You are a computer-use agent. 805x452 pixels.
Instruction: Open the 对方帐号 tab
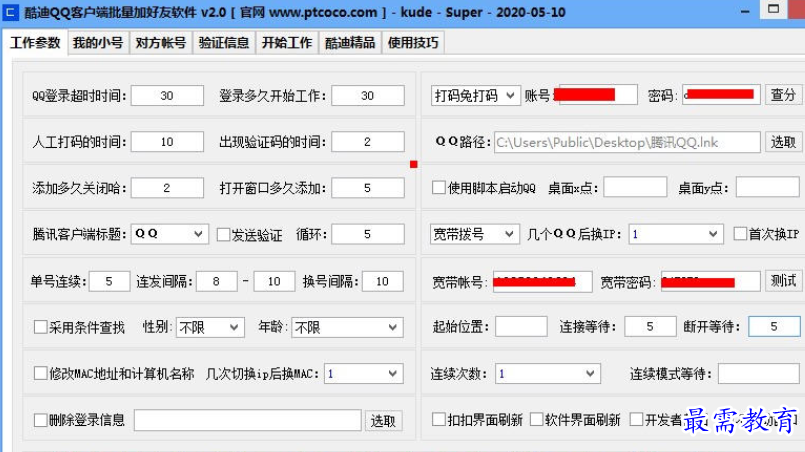click(161, 43)
